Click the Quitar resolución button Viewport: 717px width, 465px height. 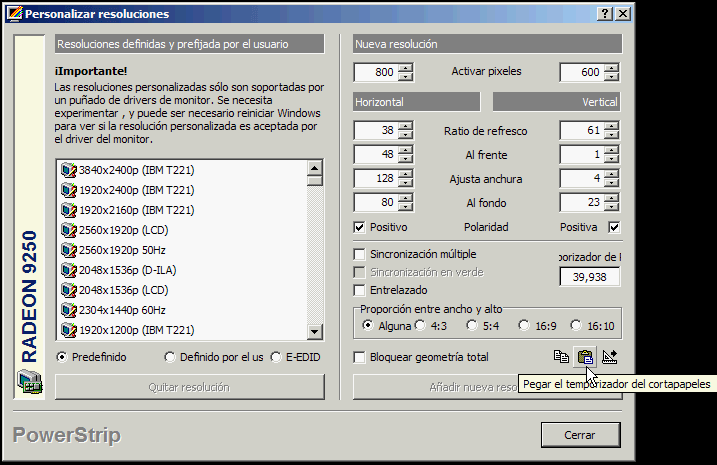pos(190,387)
